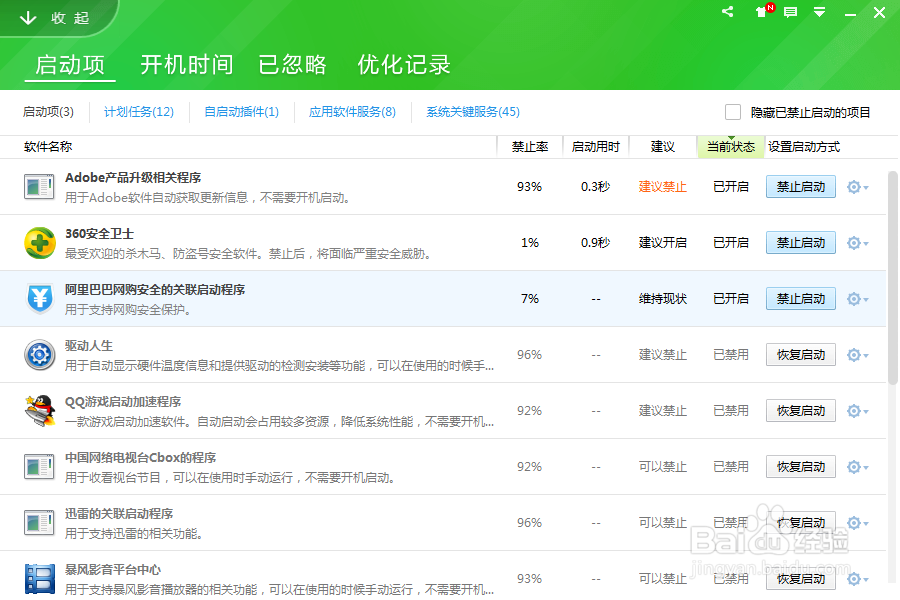
Task: Open settings gear for 暴风影音 row
Action: [x=858, y=579]
